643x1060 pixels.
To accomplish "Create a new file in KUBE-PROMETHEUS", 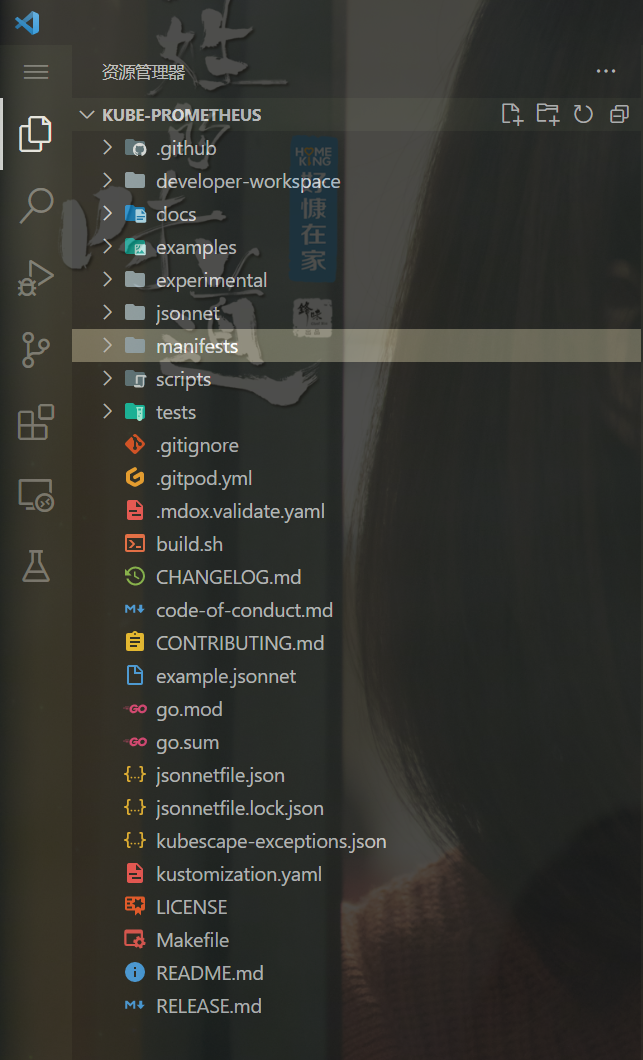I will coord(512,114).
